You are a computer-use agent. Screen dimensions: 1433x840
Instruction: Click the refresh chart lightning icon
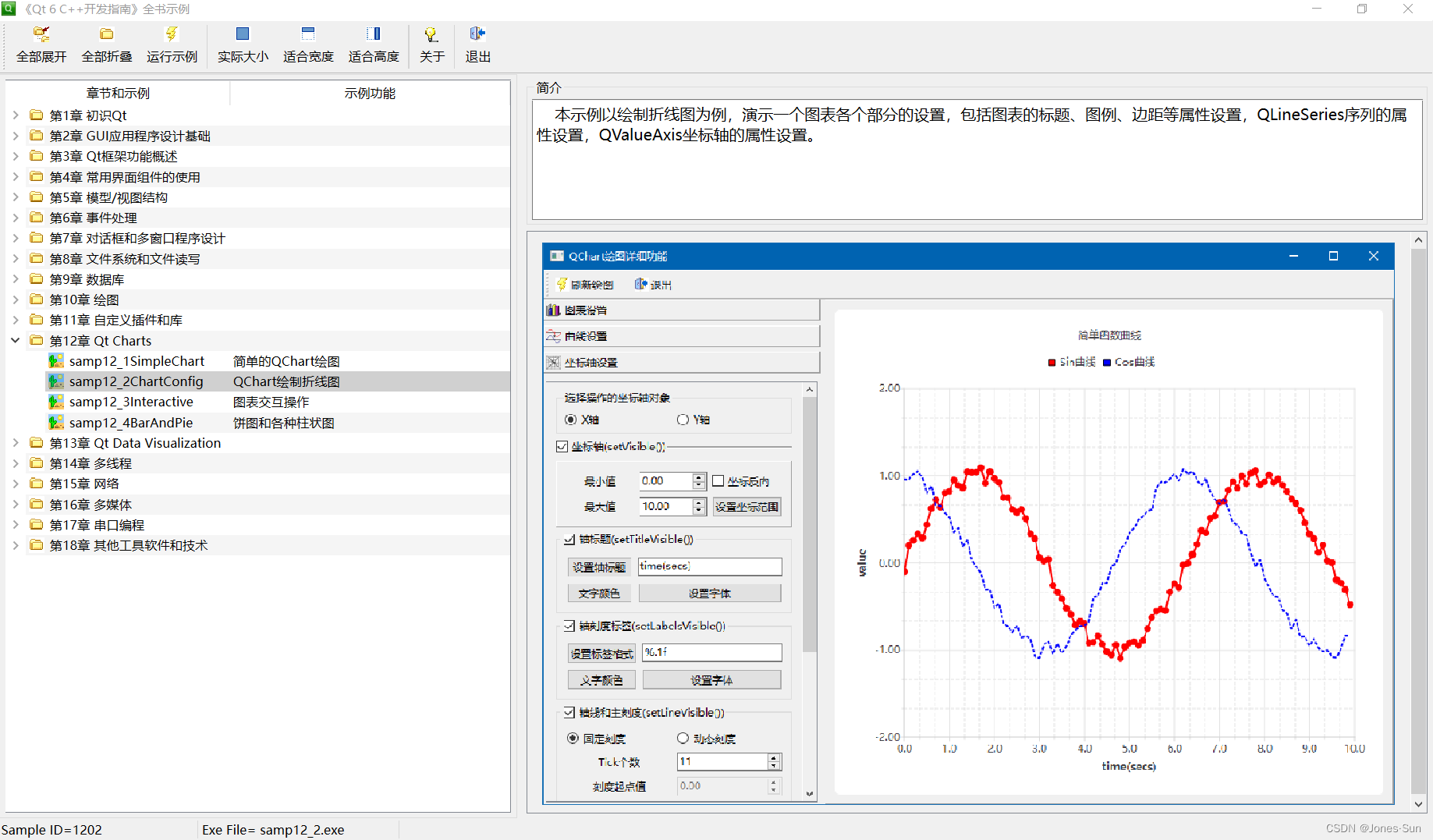click(x=562, y=284)
